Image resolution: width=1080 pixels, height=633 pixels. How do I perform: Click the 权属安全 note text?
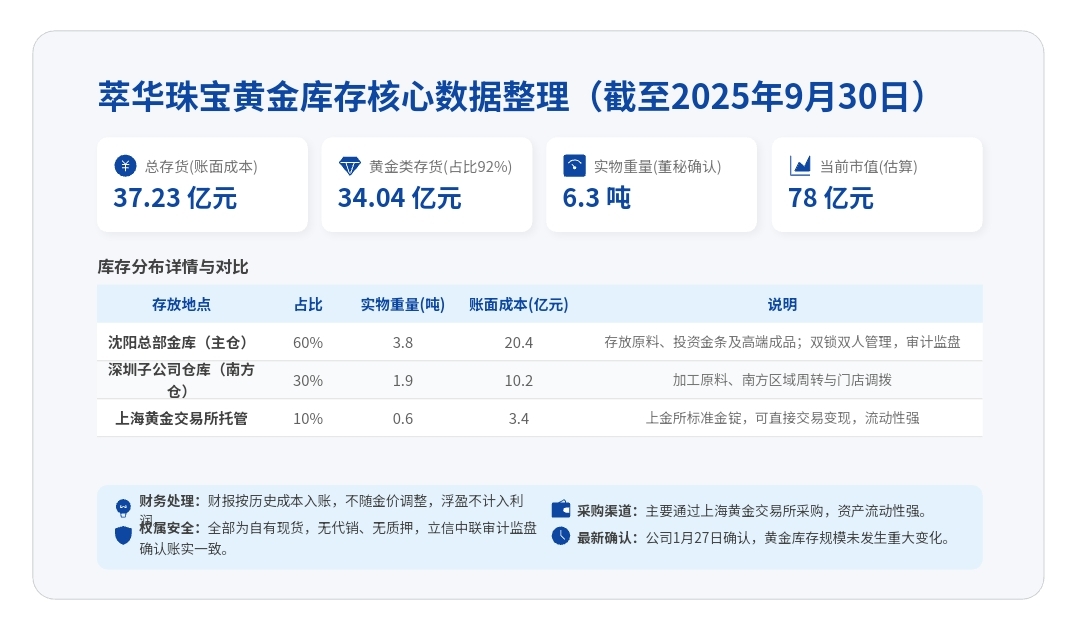(338, 539)
